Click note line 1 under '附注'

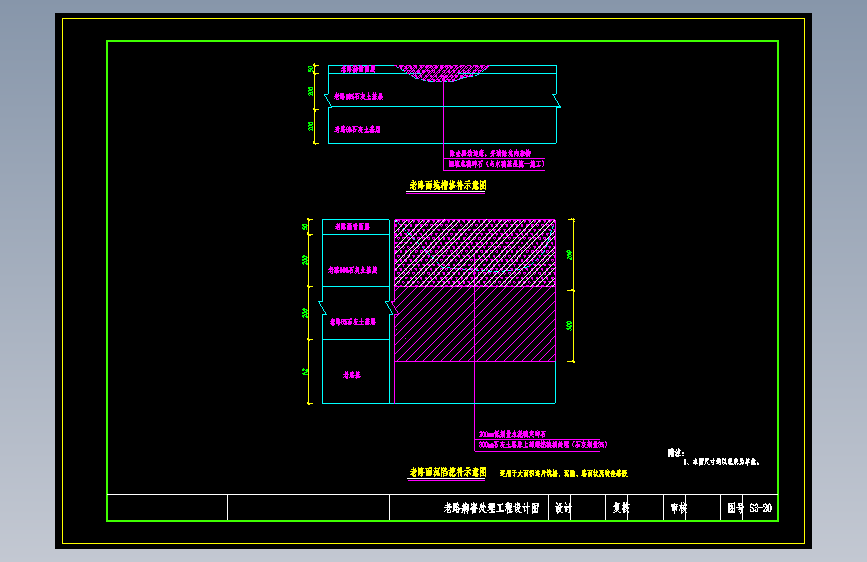(x=721, y=462)
